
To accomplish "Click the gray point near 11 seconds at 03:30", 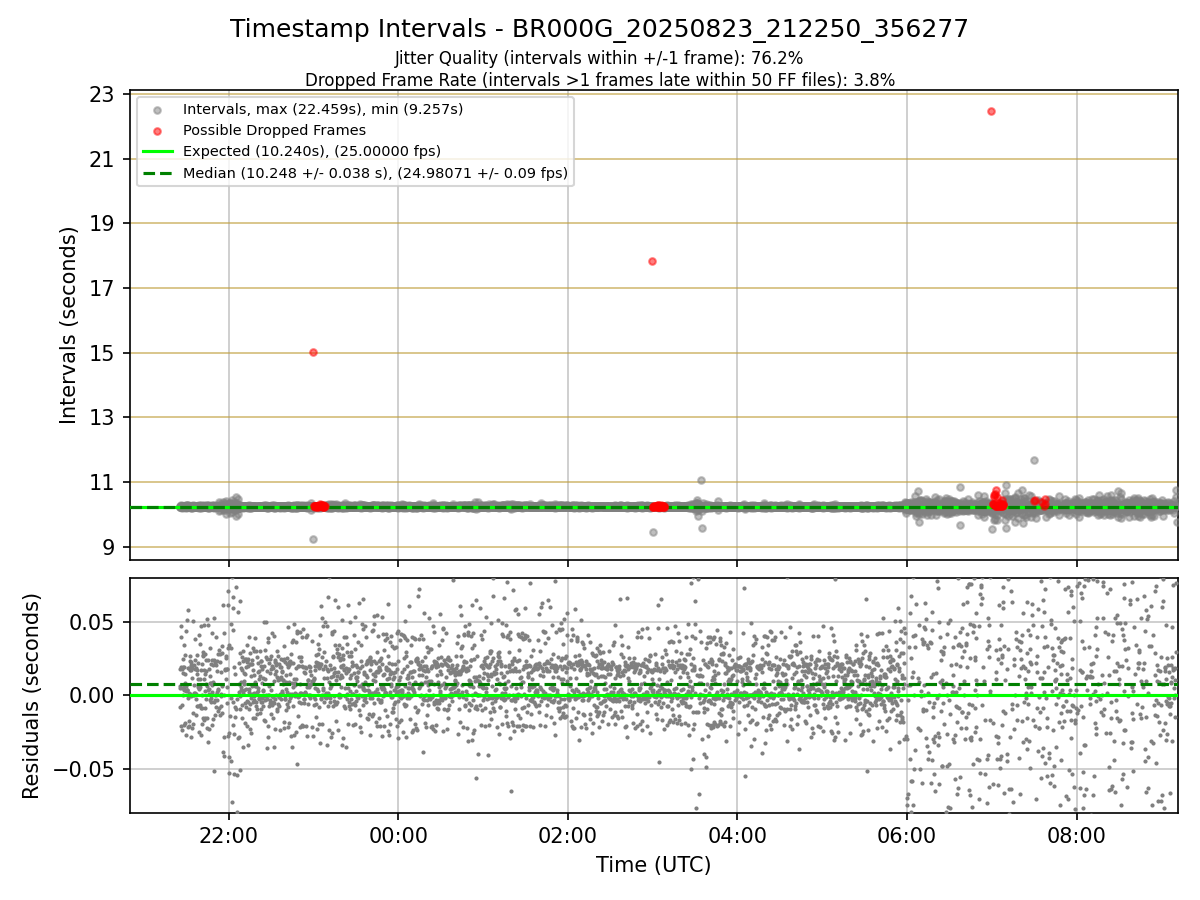I will point(701,480).
